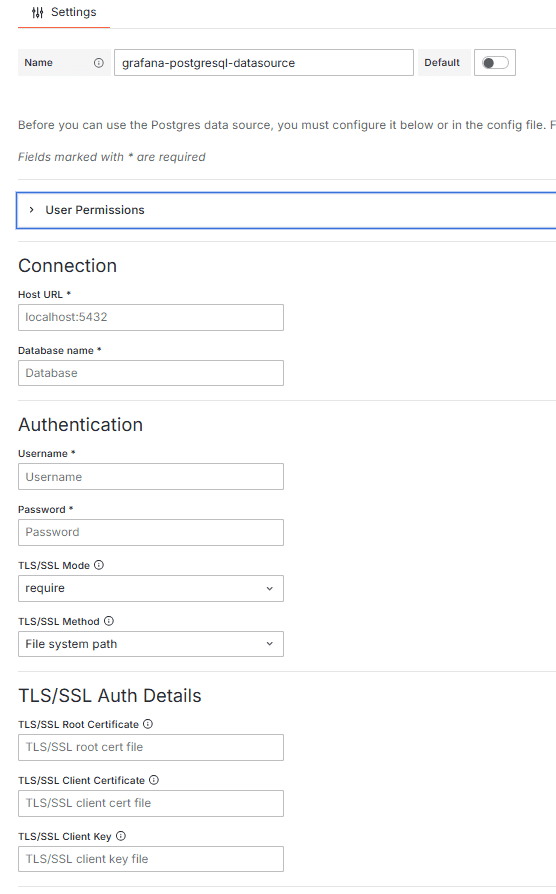This screenshot has height=894, width=556.
Task: Click the TLS/SSL Client Certificate info icon
Action: [x=154, y=780]
